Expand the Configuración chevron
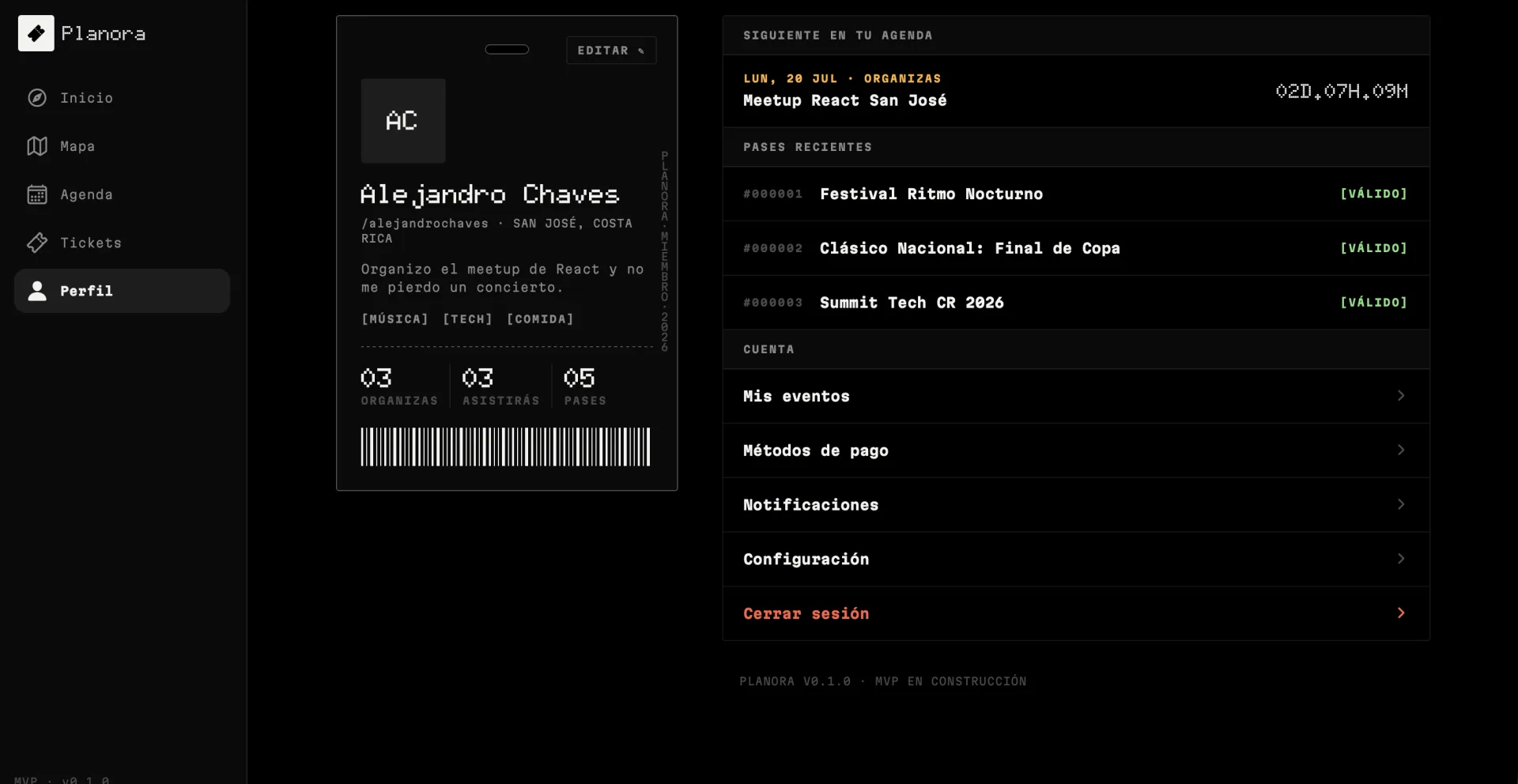Image resolution: width=1518 pixels, height=784 pixels. (1401, 559)
